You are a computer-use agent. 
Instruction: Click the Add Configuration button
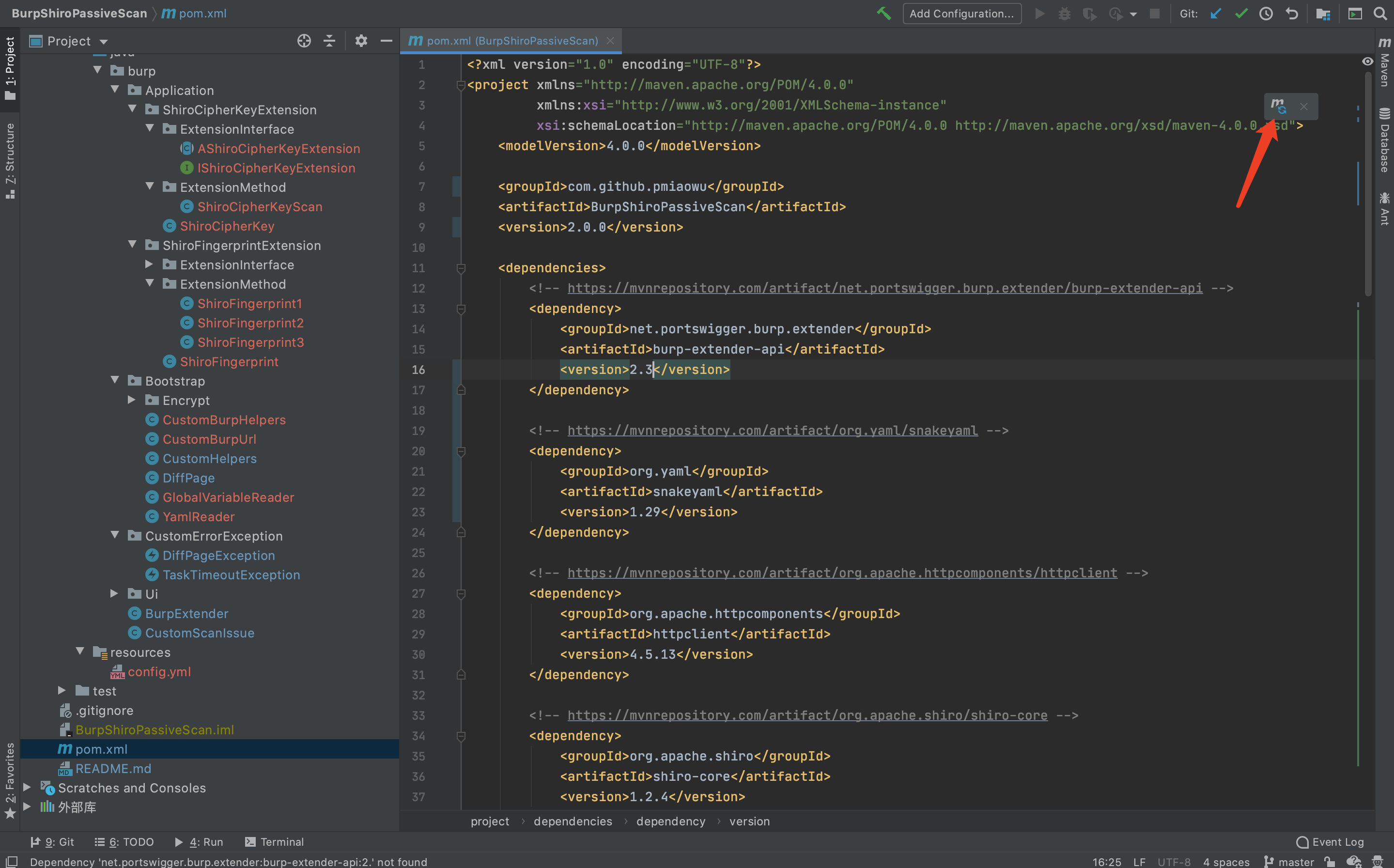click(x=961, y=13)
